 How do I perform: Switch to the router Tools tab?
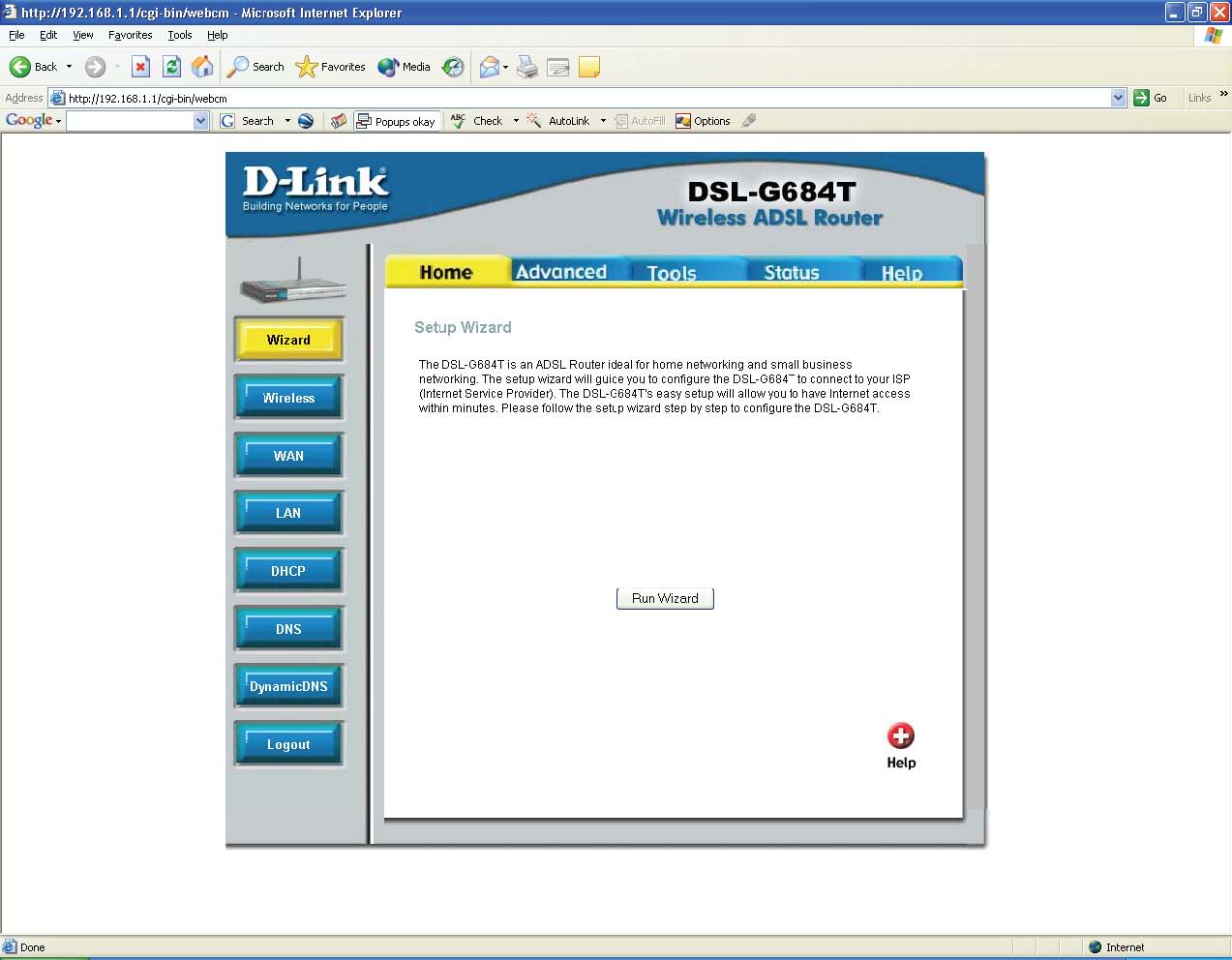pos(672,273)
